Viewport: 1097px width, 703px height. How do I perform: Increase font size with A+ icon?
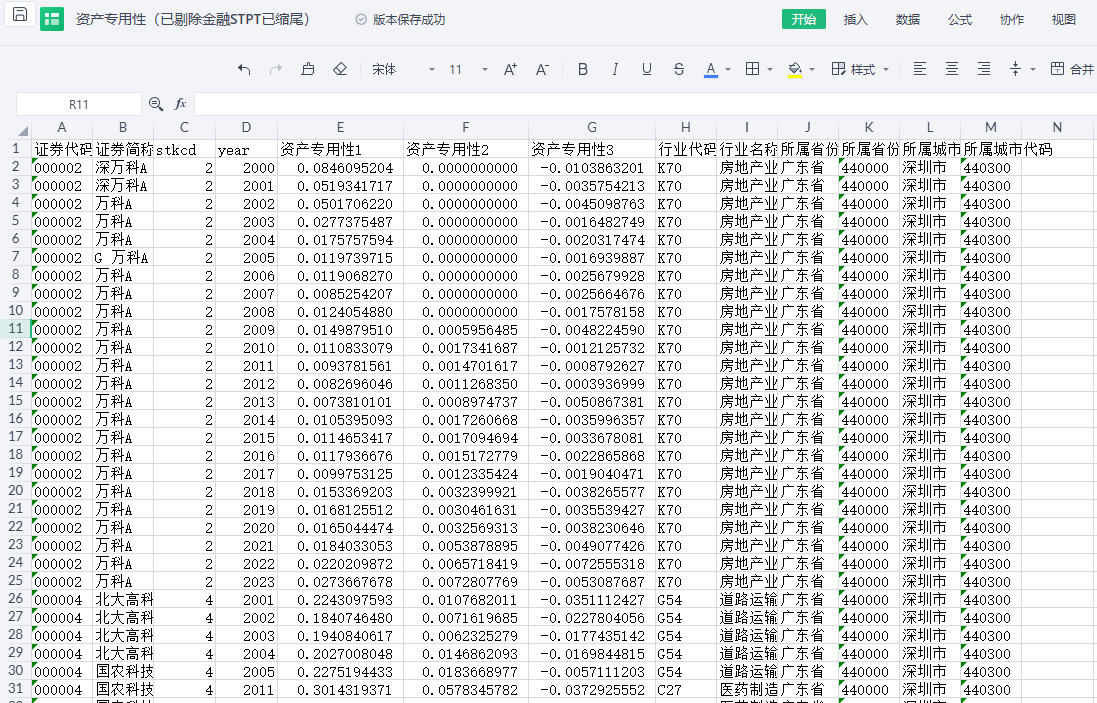tap(510, 69)
